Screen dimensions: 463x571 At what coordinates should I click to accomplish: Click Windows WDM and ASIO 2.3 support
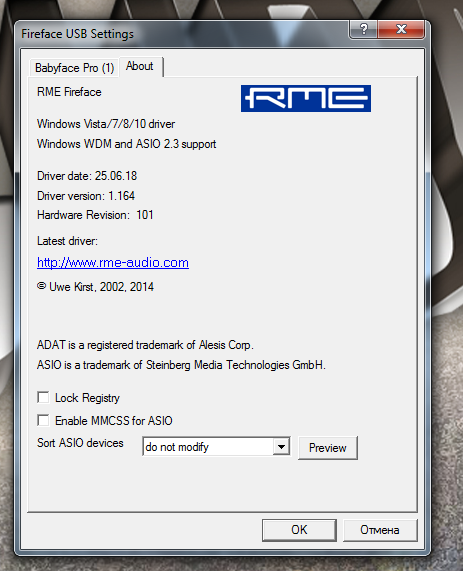[x=126, y=144]
